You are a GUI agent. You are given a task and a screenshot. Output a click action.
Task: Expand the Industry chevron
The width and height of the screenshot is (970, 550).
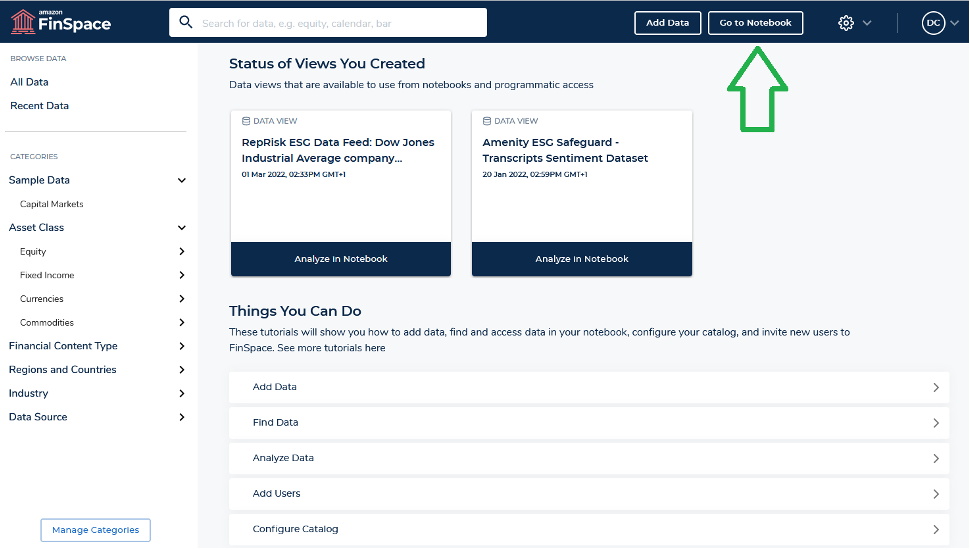(182, 393)
